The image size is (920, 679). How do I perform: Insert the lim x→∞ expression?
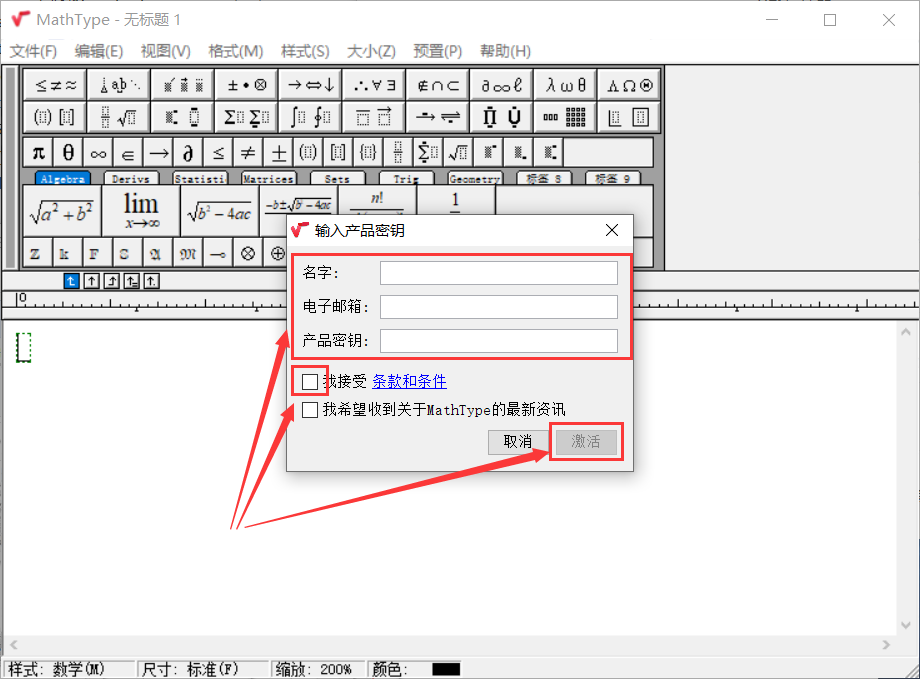click(x=141, y=211)
